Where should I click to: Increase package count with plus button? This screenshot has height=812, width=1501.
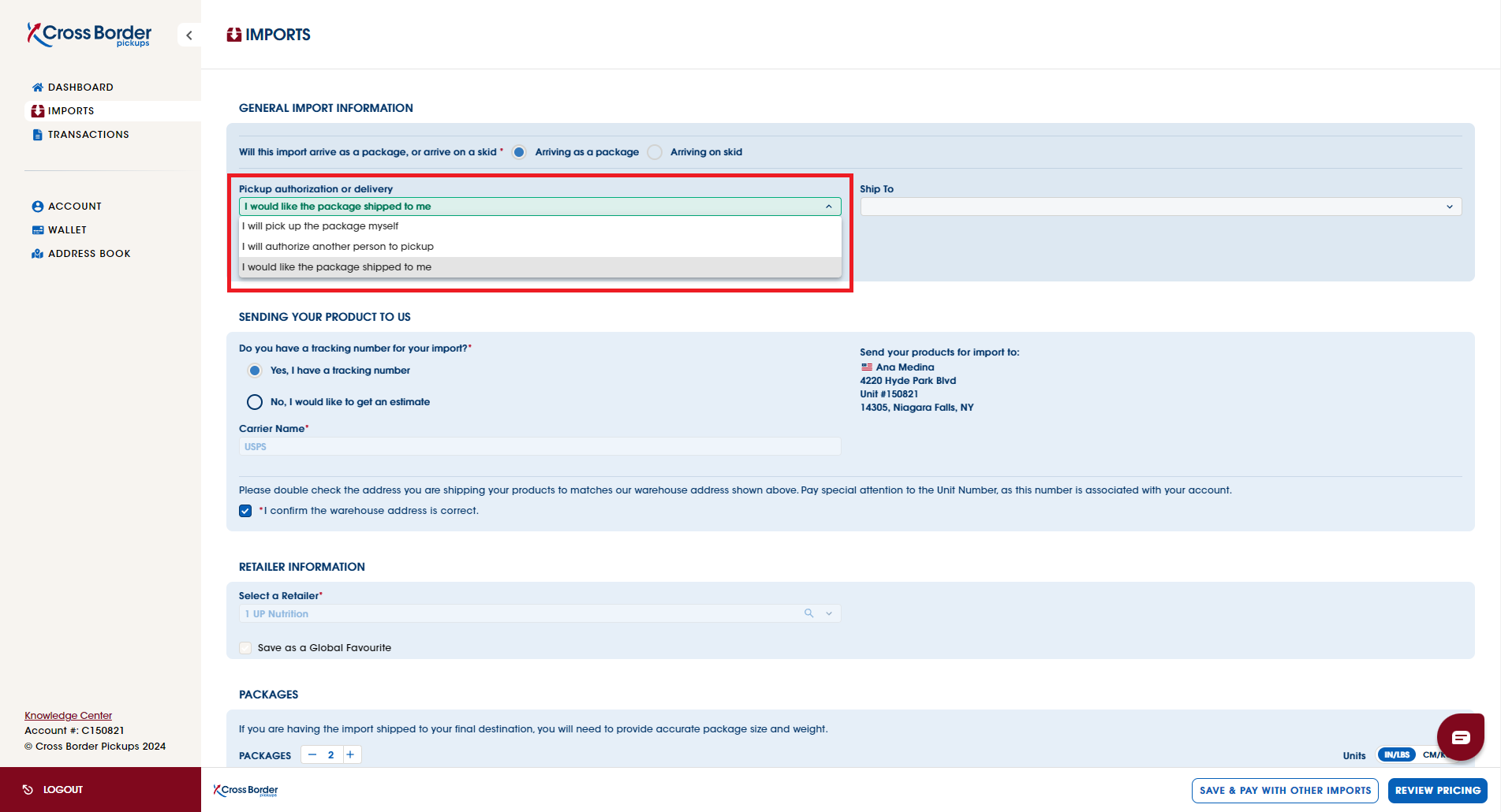point(350,755)
